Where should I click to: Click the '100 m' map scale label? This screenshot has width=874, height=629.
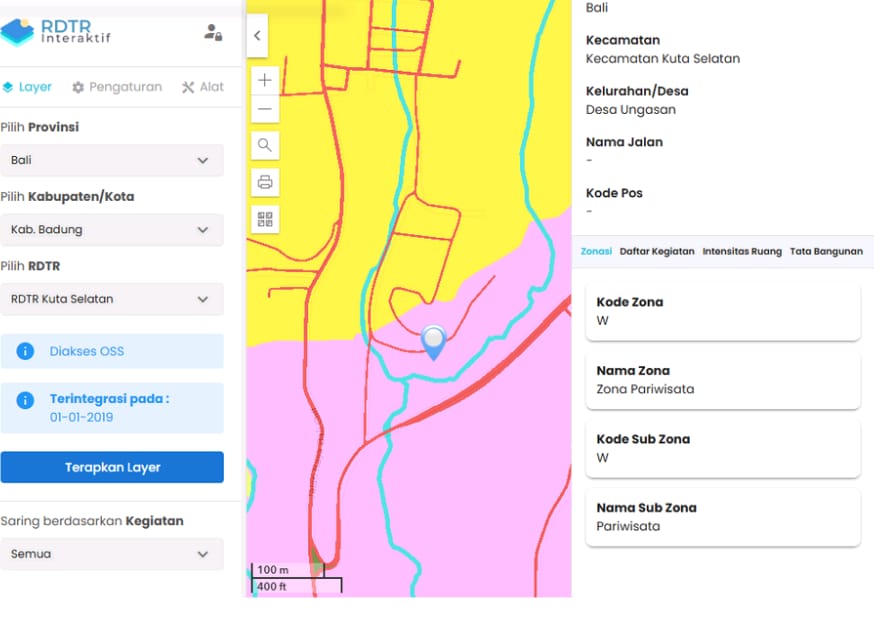click(273, 570)
